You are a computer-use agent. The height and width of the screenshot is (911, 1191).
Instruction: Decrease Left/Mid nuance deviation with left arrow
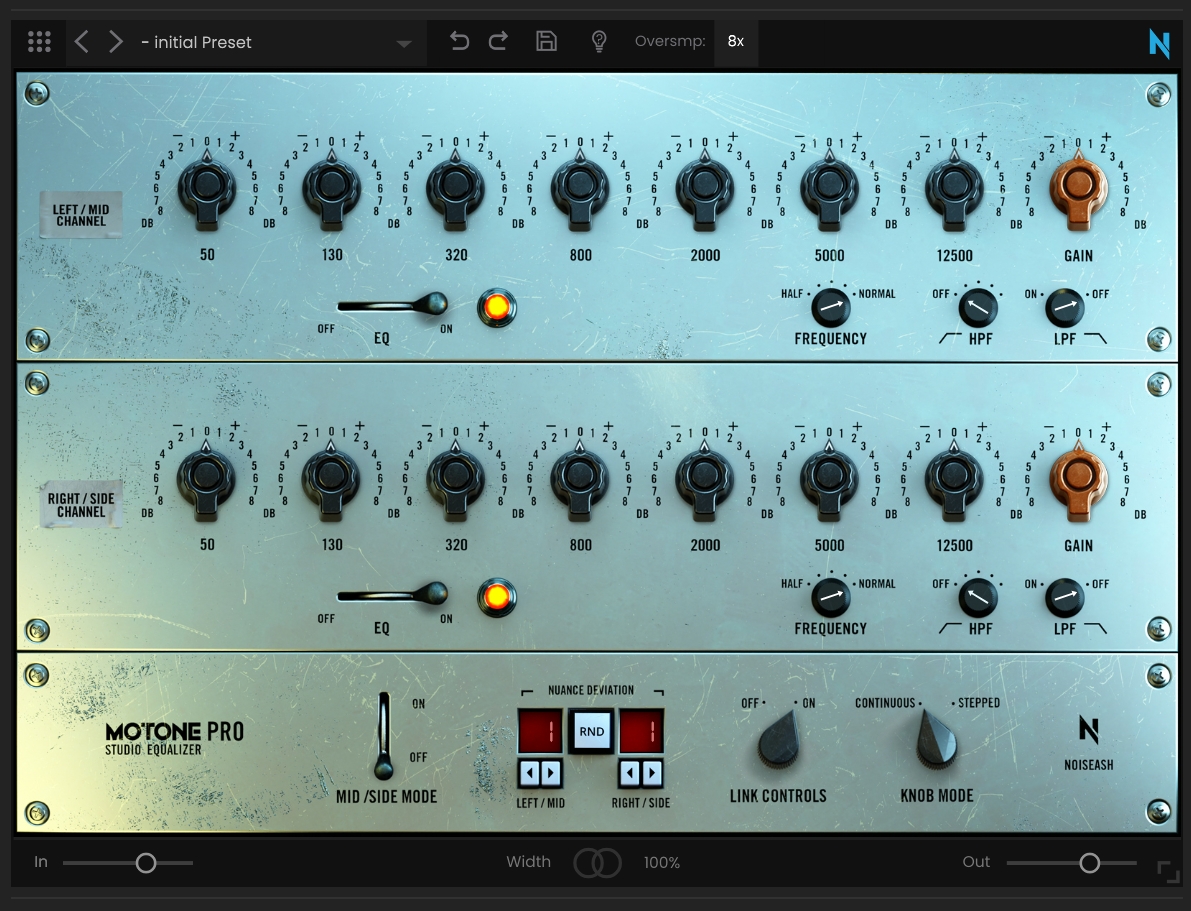coord(530,773)
